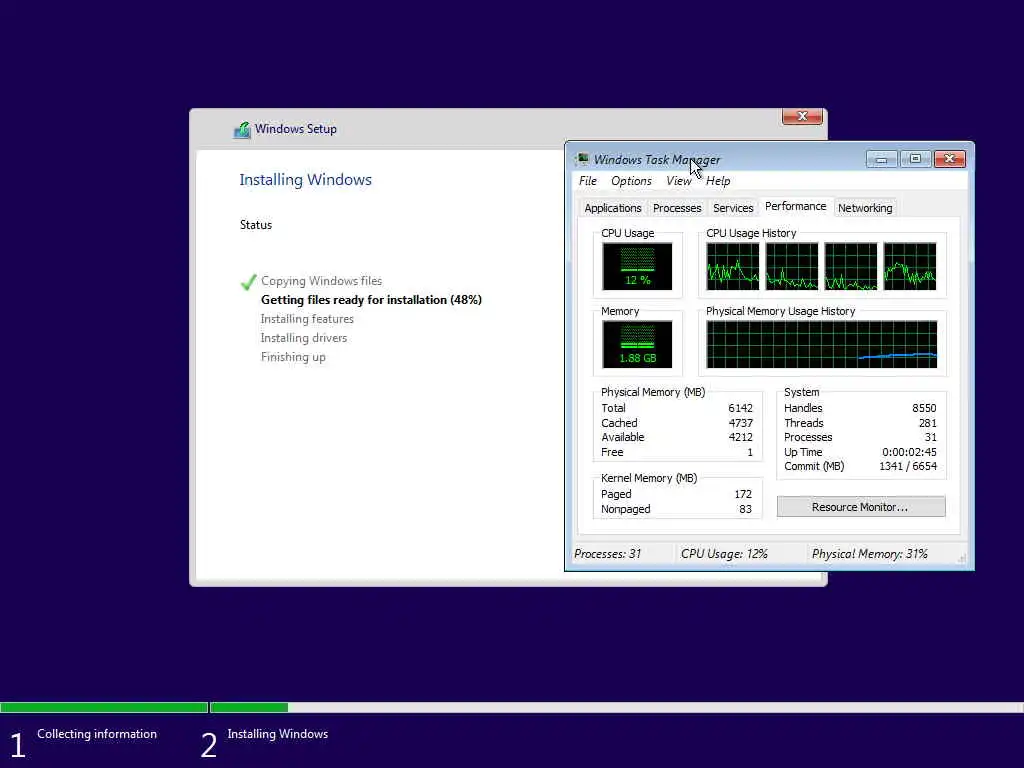
Task: Open Resource Monitor from Task Manager
Action: tap(861, 507)
